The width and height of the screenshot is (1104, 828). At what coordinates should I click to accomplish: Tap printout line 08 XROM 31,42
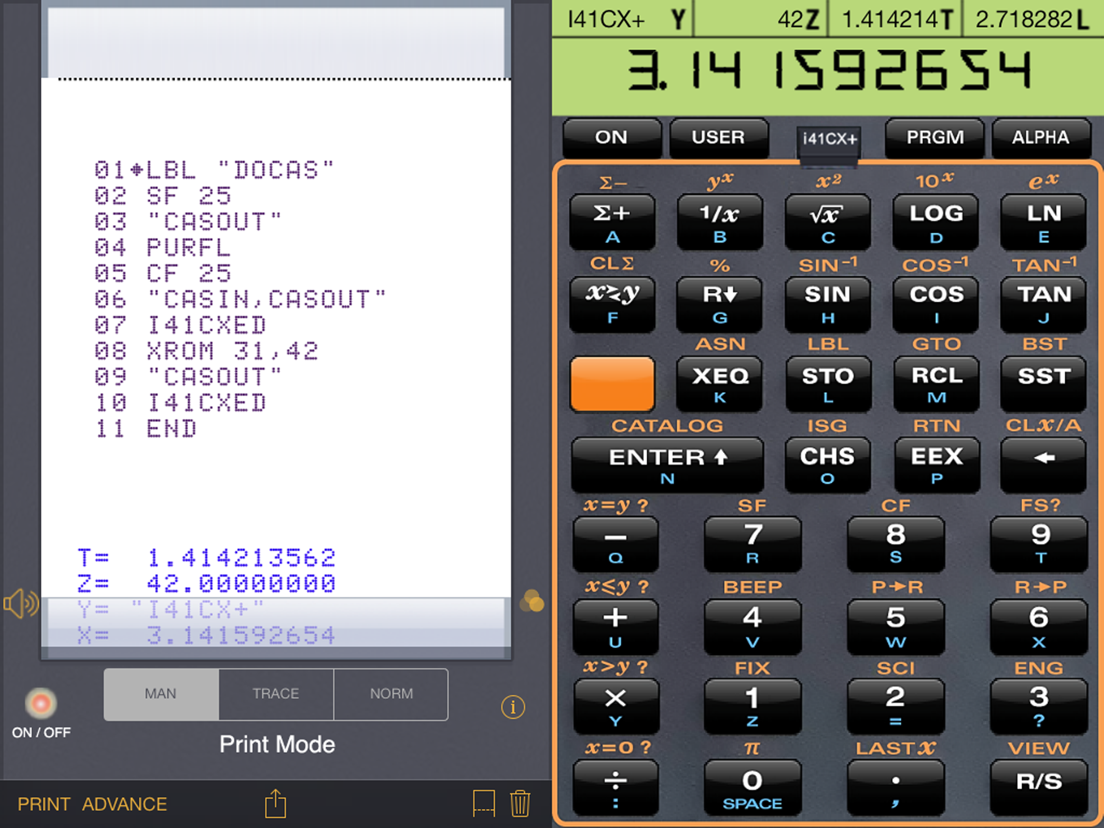pyautogui.click(x=206, y=351)
